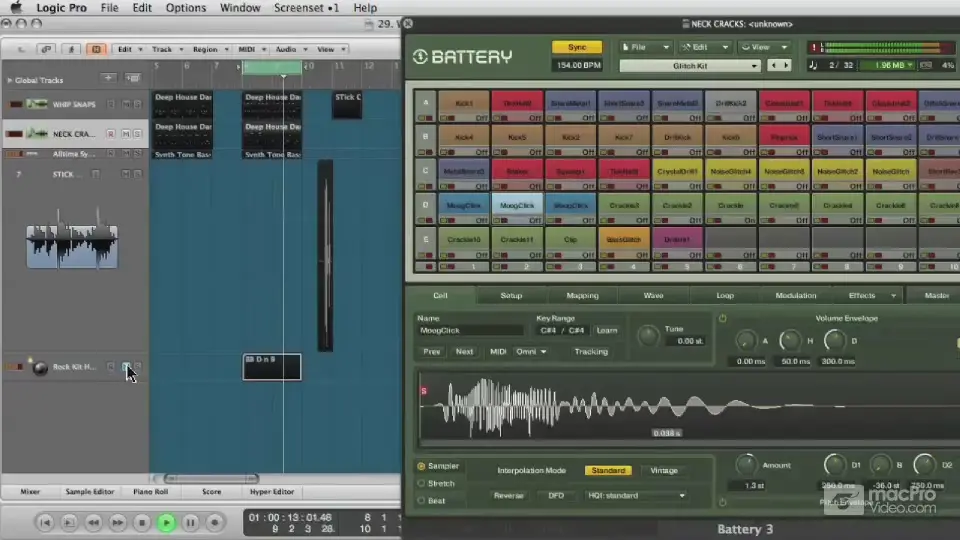The height and width of the screenshot is (540, 960).
Task: Open the Glitch Kit preset dropdown
Action: tap(690, 66)
